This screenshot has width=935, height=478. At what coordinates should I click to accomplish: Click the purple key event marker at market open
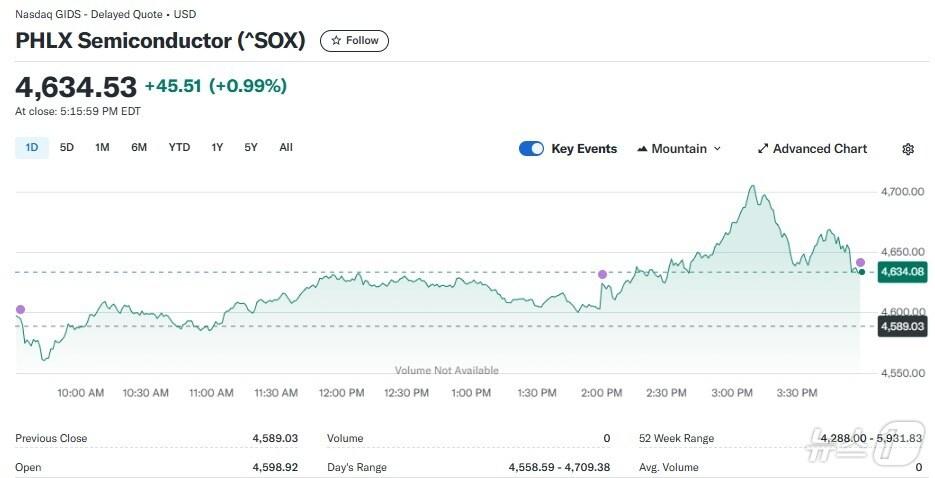[x=20, y=310]
